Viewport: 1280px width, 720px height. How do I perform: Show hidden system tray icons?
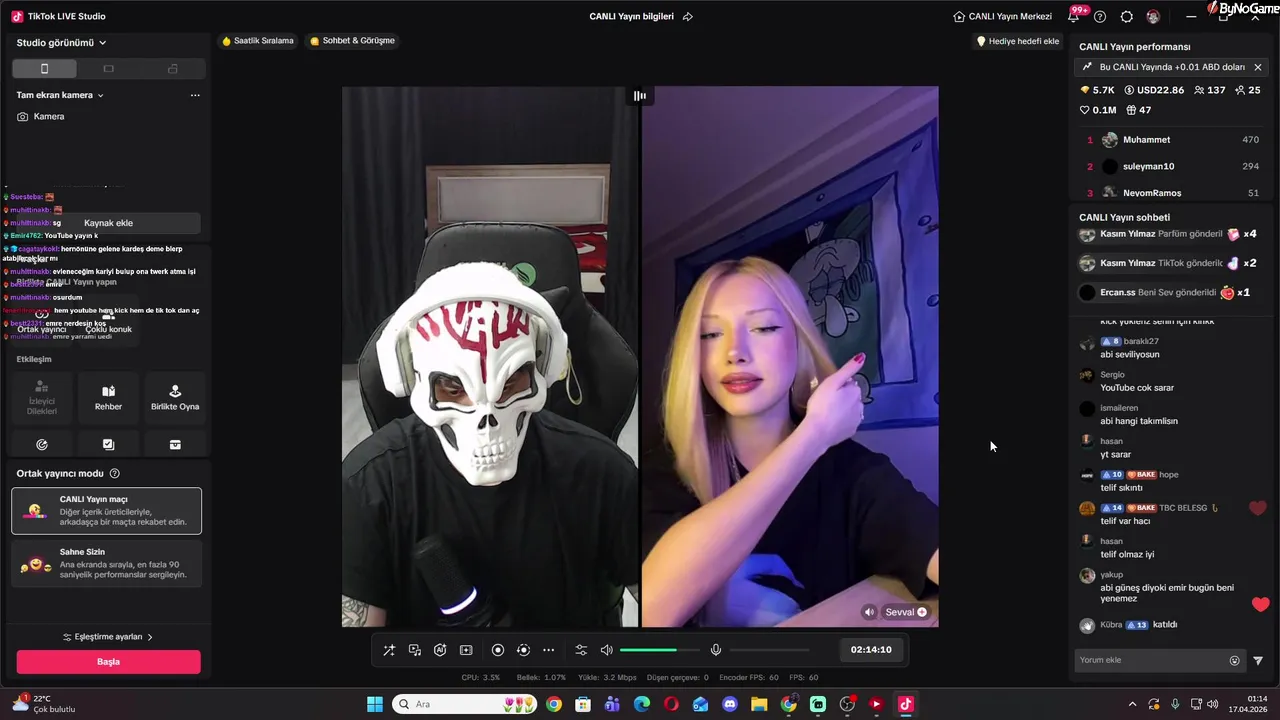coord(1133,704)
